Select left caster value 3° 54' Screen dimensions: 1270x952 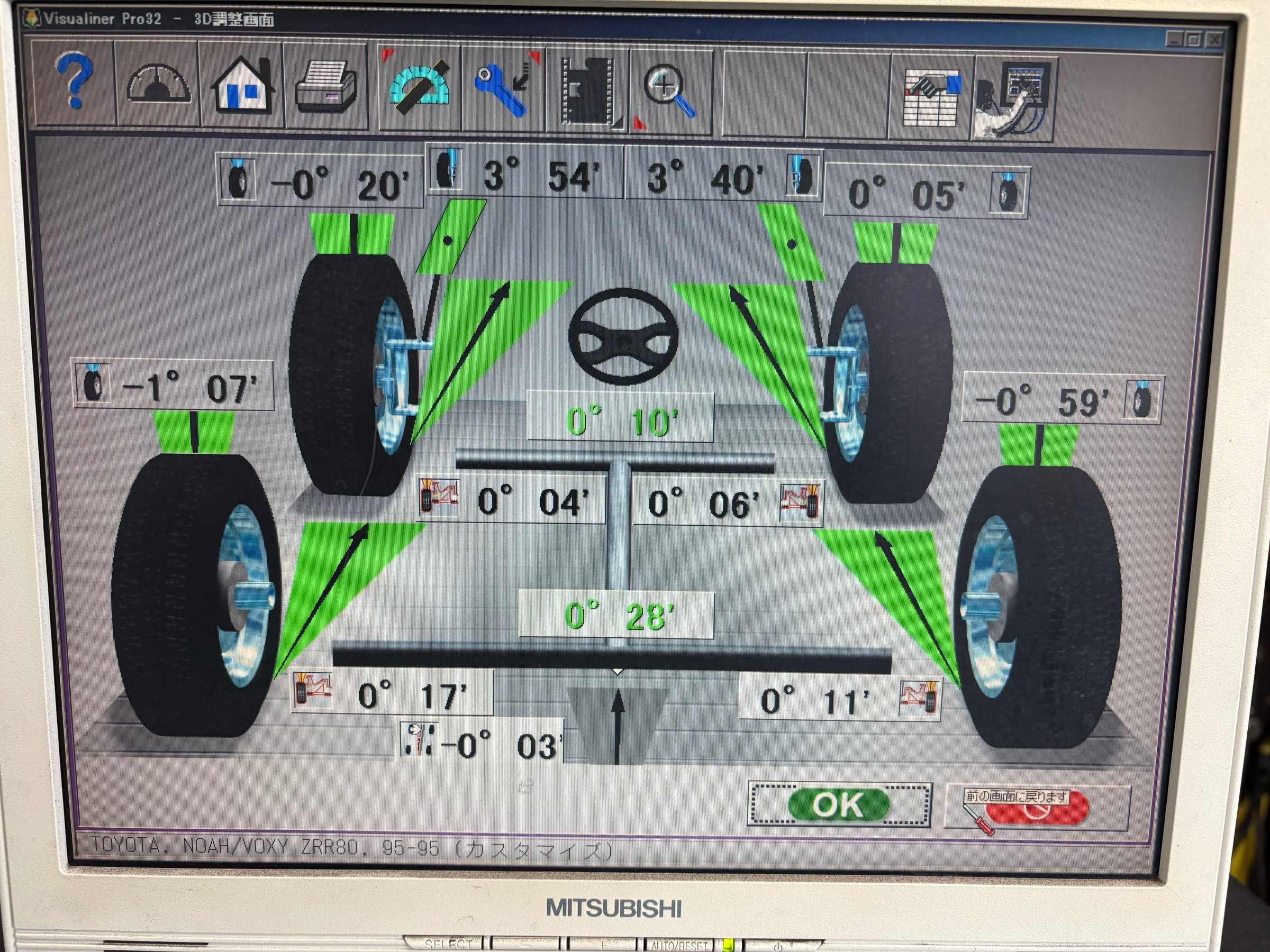(x=525, y=172)
